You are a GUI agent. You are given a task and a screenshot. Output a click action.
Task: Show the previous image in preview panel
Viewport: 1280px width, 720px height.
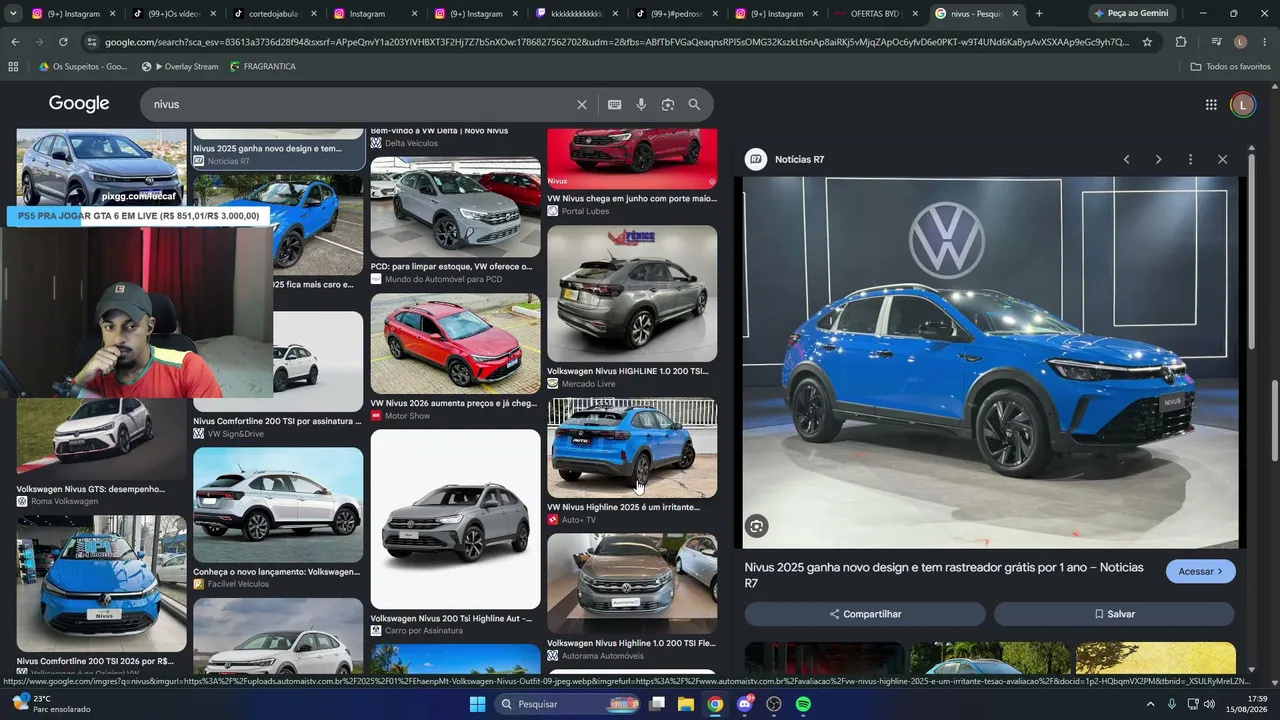(x=1126, y=160)
